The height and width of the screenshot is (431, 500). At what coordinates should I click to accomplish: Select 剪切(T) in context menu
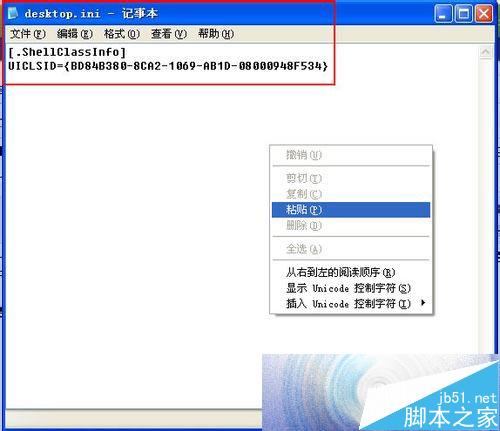351,178
